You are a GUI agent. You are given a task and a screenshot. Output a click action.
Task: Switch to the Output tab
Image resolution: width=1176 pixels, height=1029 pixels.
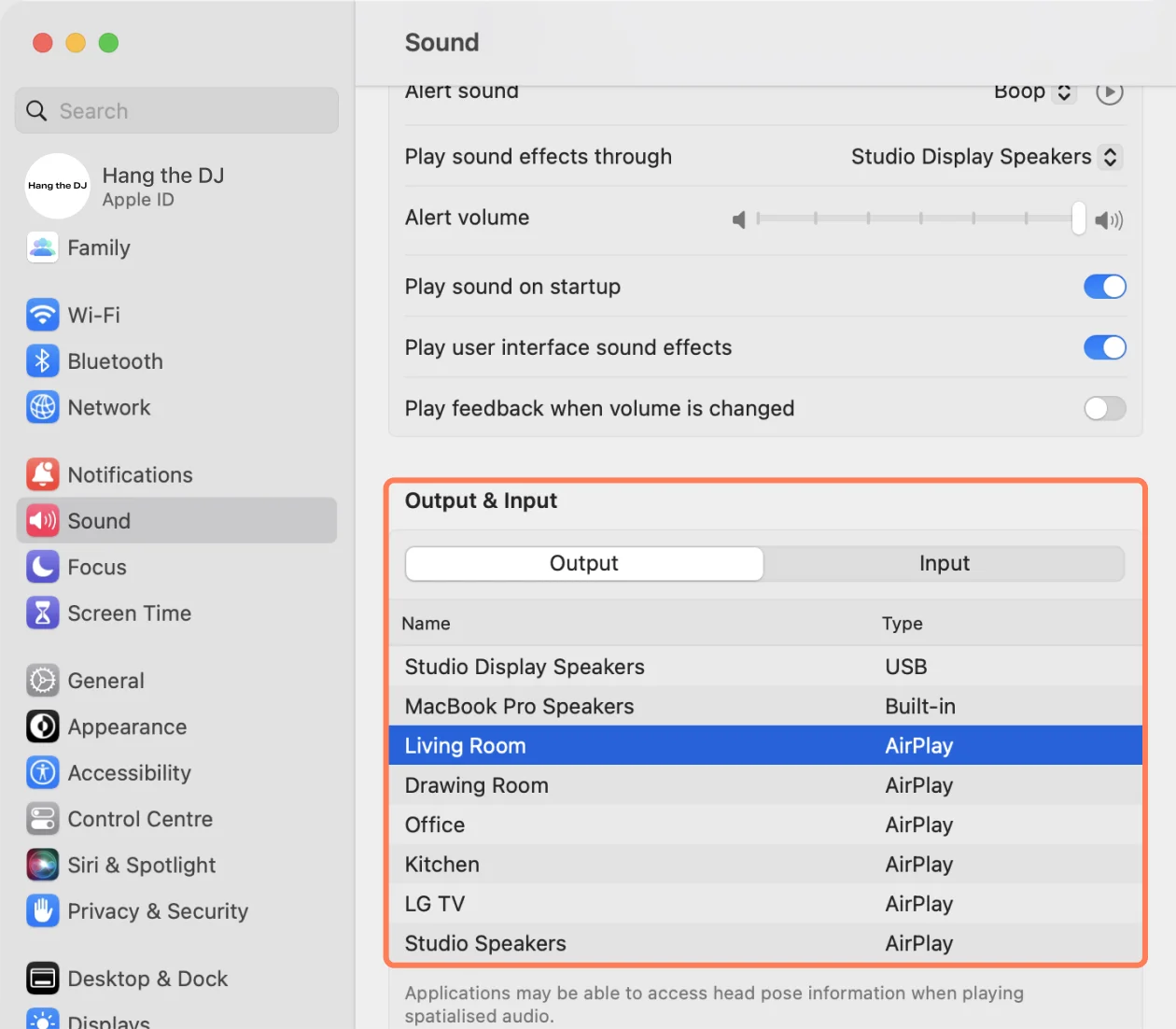(x=583, y=563)
